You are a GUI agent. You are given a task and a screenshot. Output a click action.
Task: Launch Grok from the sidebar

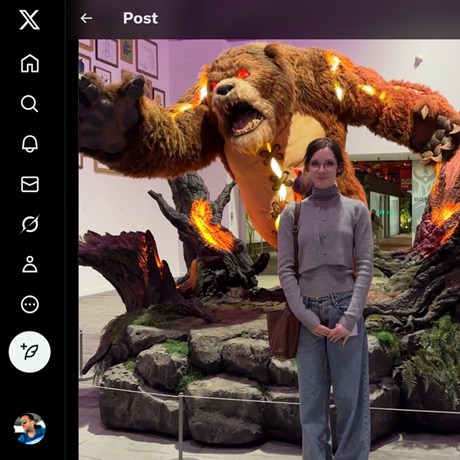point(30,224)
